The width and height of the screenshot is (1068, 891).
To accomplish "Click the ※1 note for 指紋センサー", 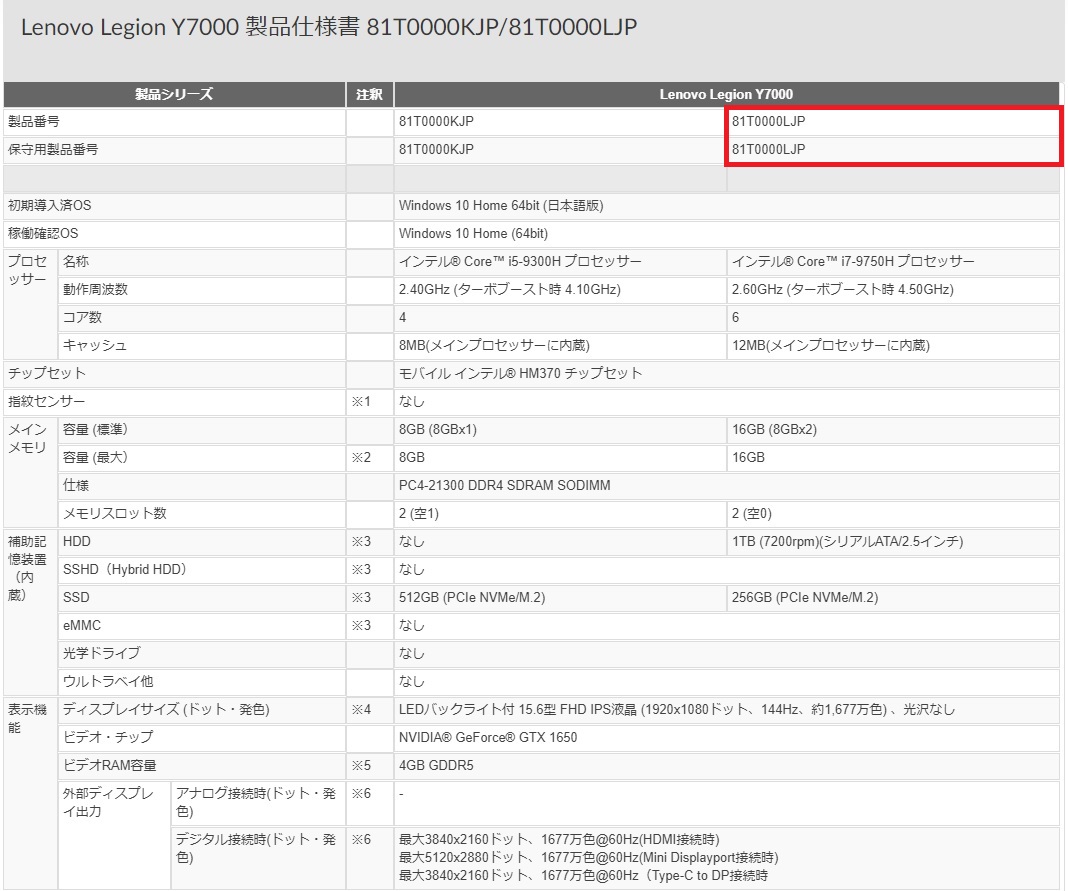I will (x=360, y=401).
